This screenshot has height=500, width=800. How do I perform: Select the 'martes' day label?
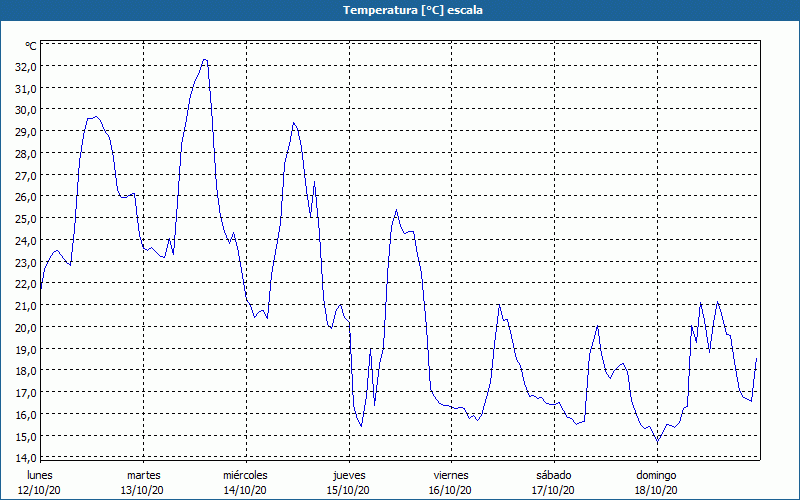[143, 475]
